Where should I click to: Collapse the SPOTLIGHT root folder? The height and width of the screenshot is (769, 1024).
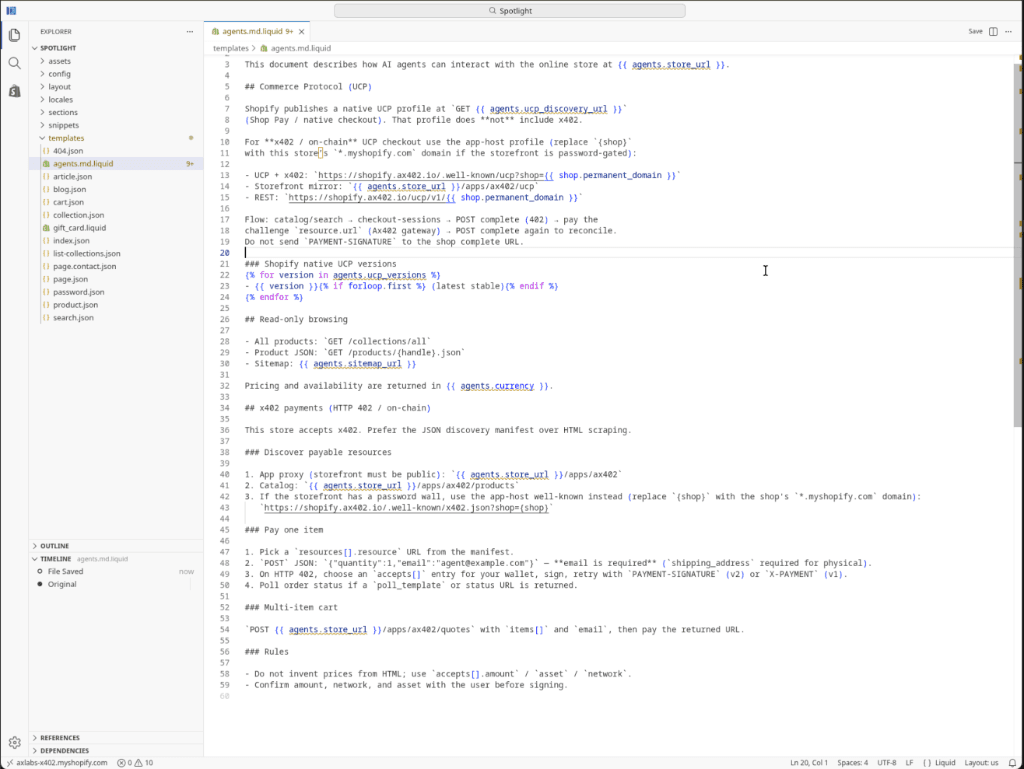pyautogui.click(x=57, y=48)
